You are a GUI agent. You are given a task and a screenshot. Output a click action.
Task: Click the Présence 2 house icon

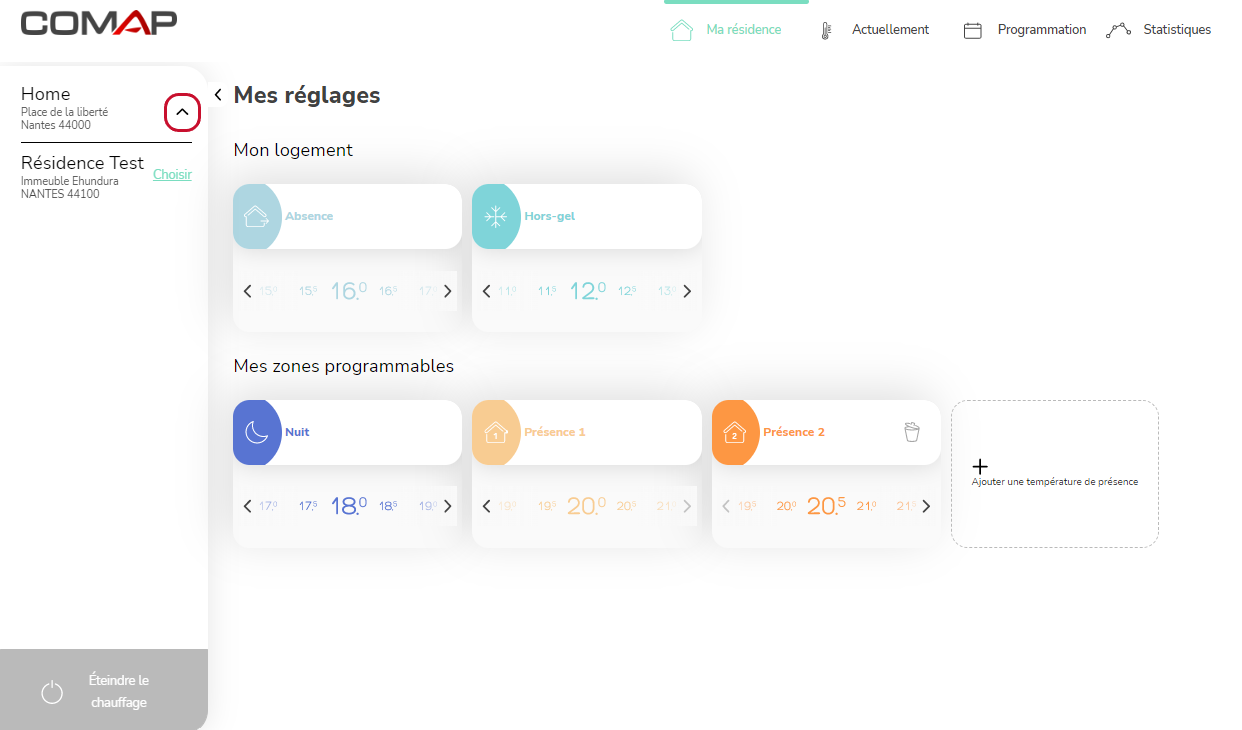point(735,432)
